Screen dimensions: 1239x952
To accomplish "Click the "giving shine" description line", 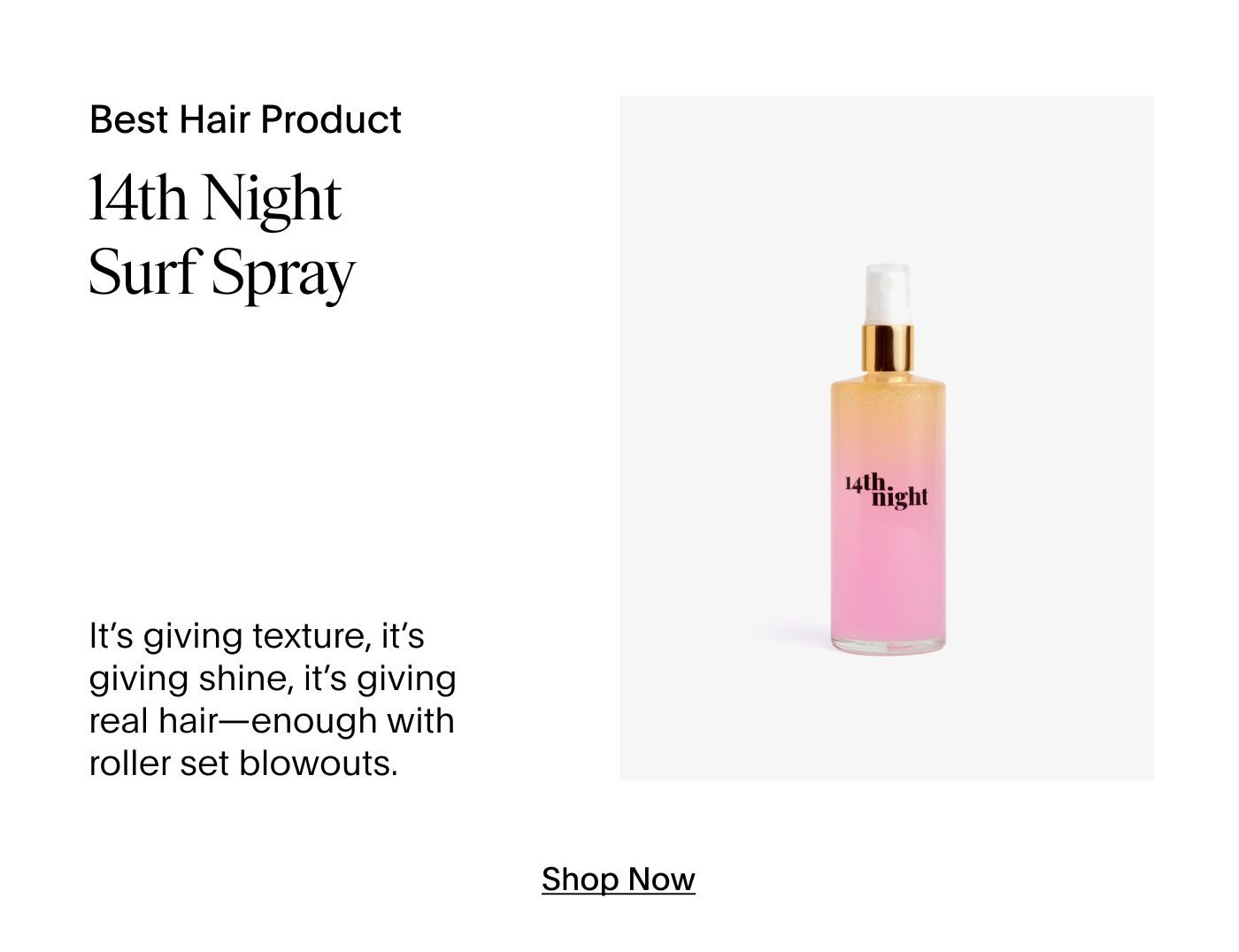I will 273,679.
